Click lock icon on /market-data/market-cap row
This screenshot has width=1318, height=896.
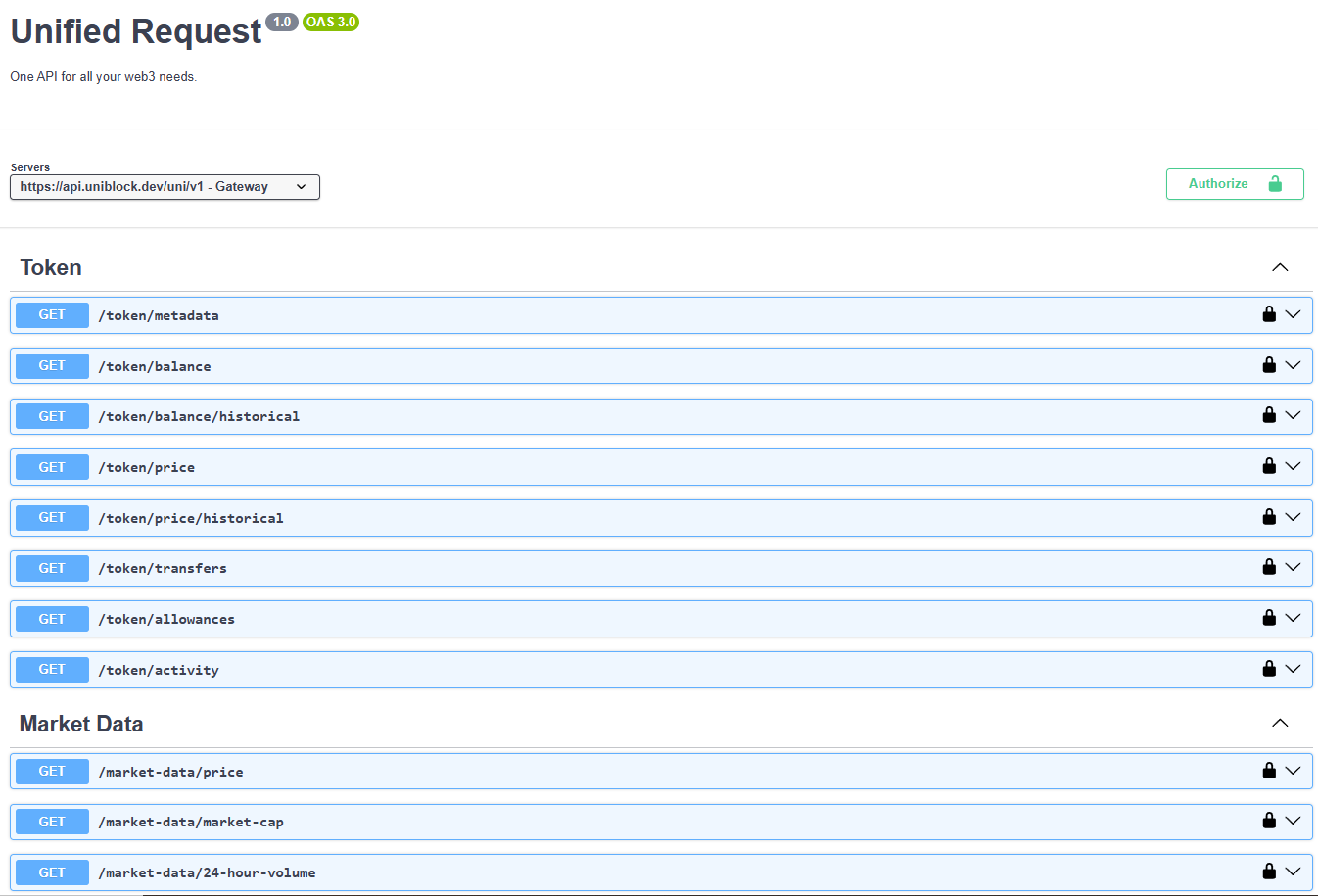(1269, 821)
